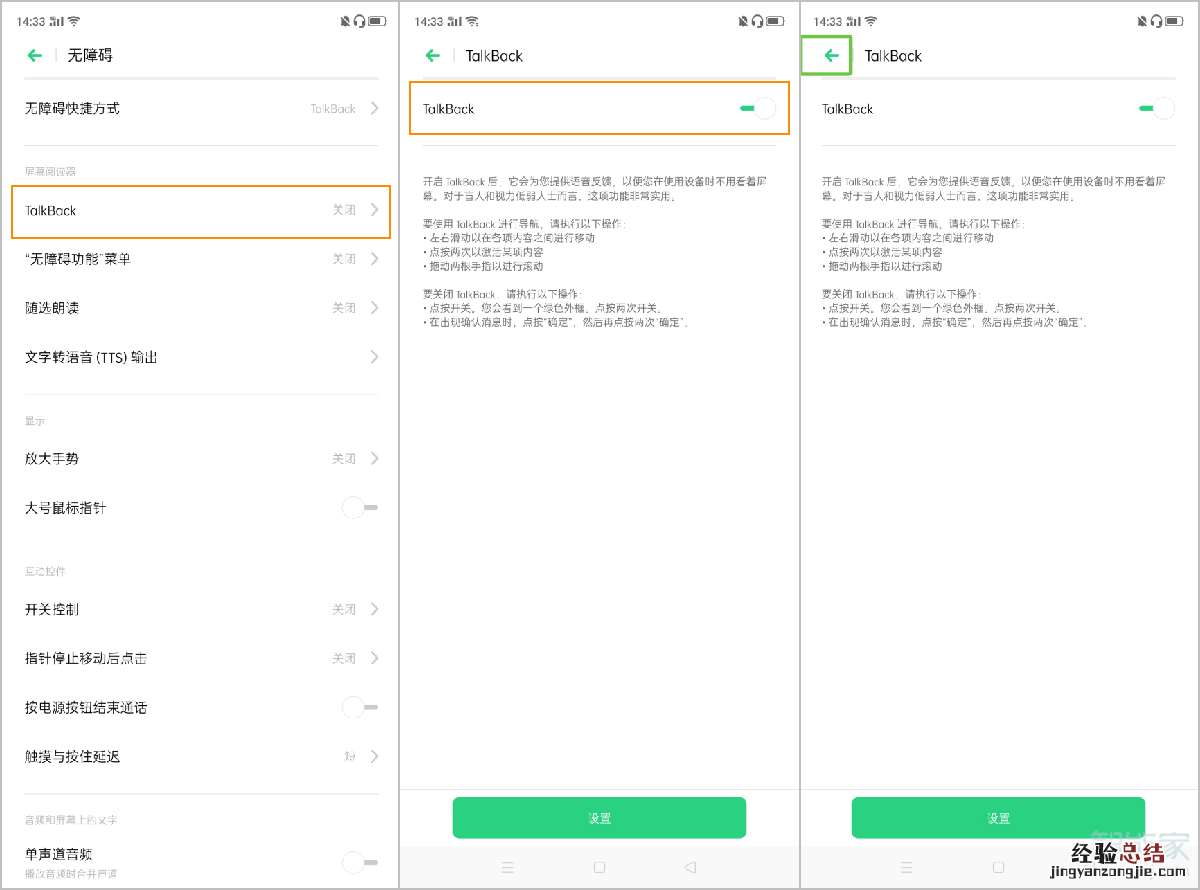Viewport: 1200px width, 890px height.
Task: Tap the recent-apps nav icon on the right screen
Action: [x=907, y=867]
